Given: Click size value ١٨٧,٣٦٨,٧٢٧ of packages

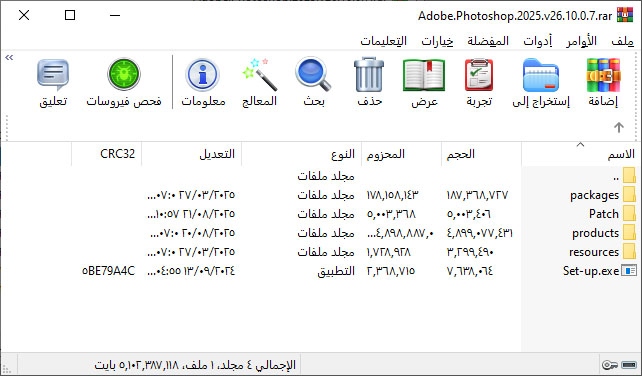Looking at the screenshot, I should (x=477, y=195).
